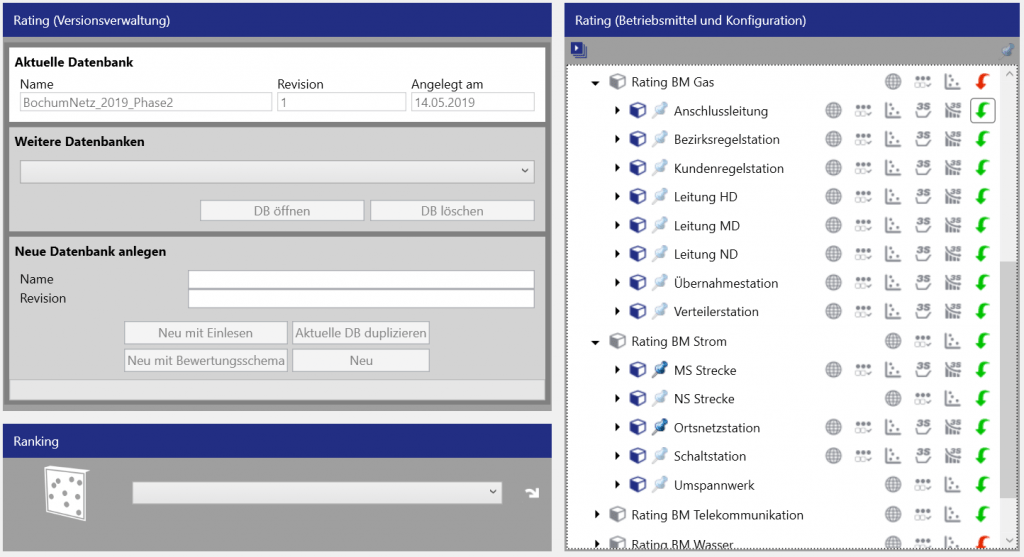This screenshot has width=1024, height=557.
Task: Unpin the MS Strecke item
Action: click(x=659, y=371)
